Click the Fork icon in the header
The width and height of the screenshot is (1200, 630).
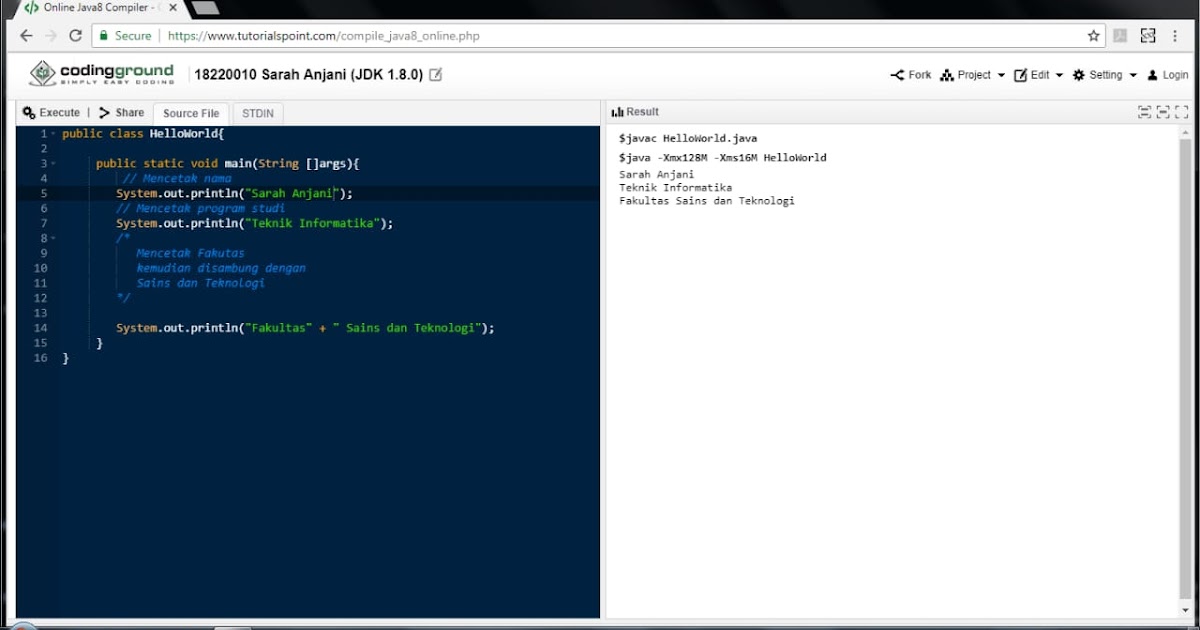pyautogui.click(x=897, y=74)
